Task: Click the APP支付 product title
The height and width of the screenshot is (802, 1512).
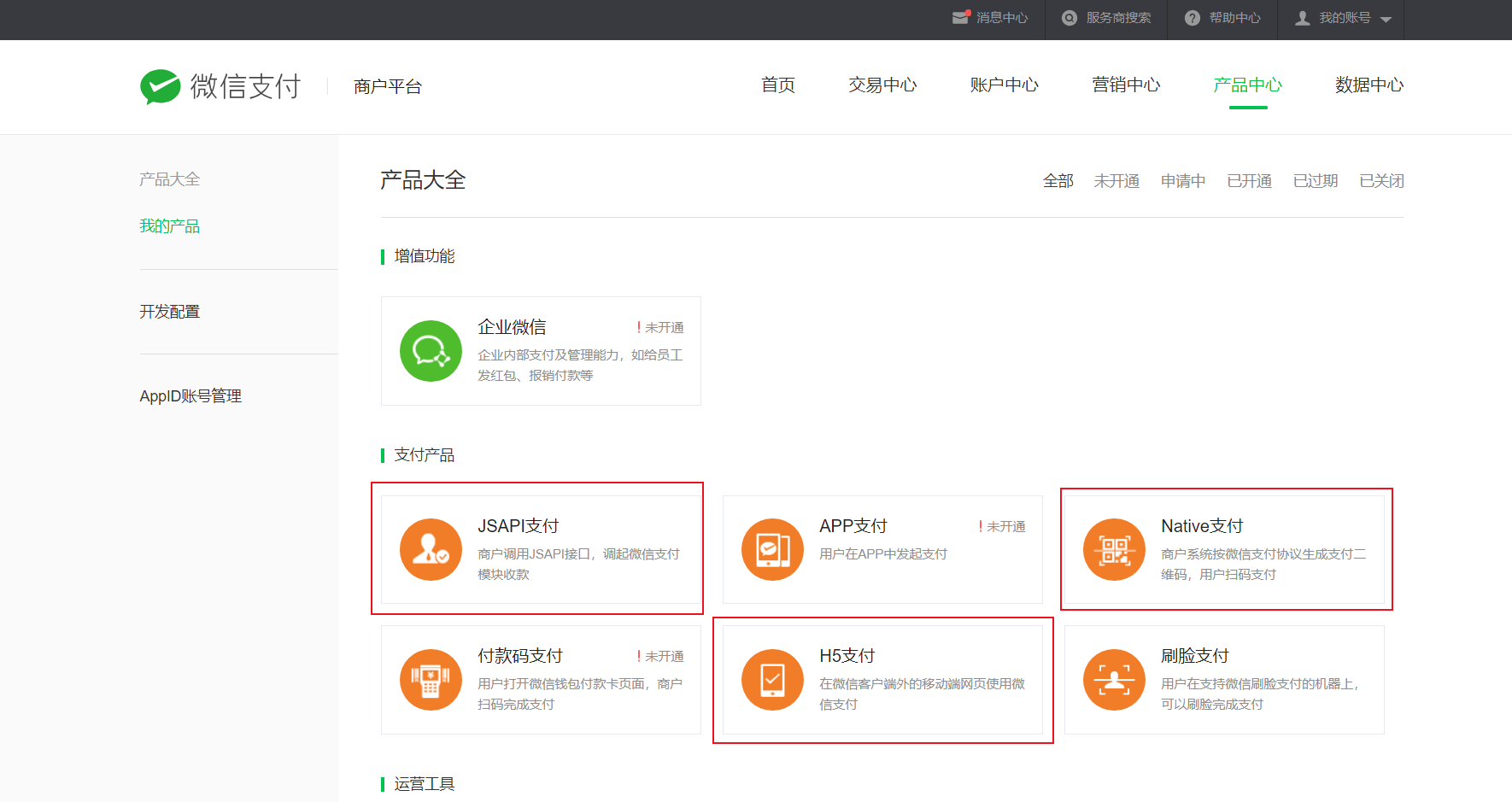Action: pos(853,526)
